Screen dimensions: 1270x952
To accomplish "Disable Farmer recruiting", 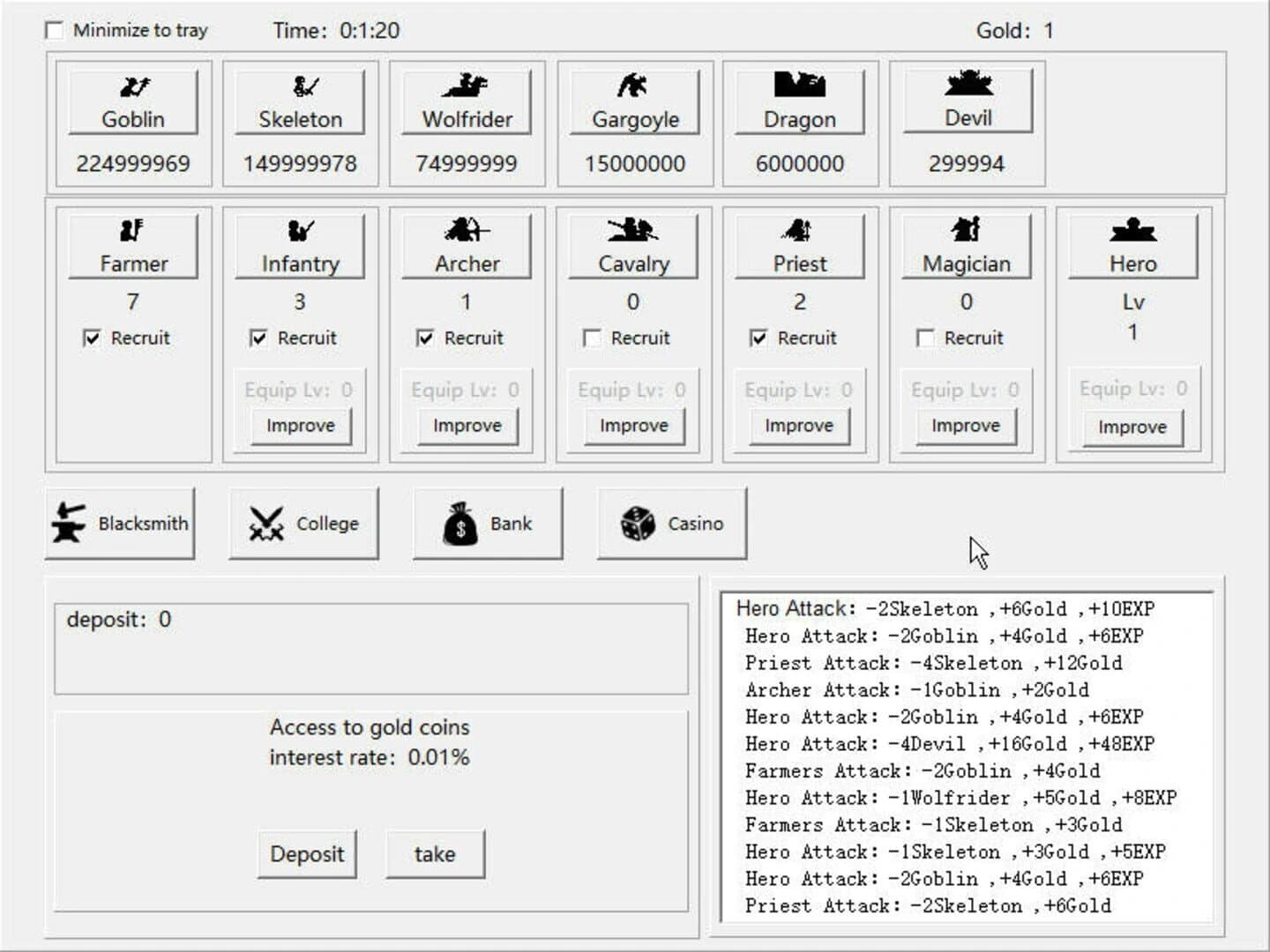I will click(91, 337).
